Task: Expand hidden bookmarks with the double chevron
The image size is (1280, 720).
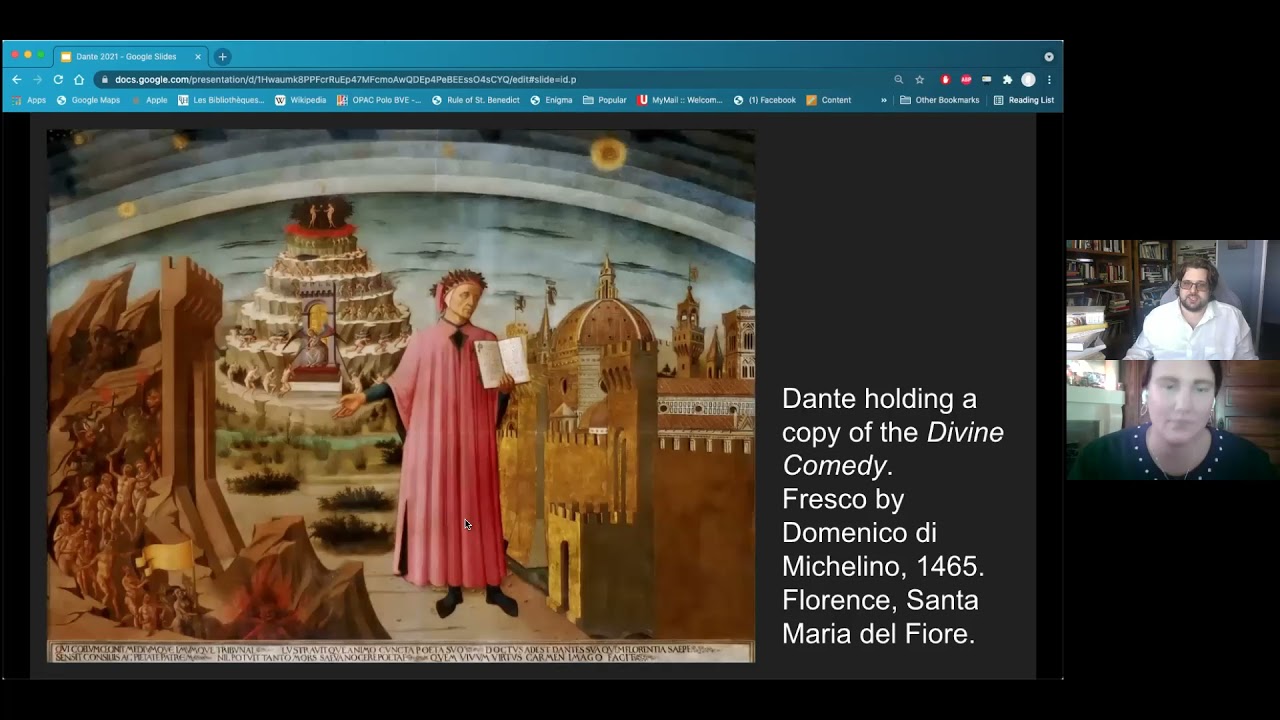Action: click(x=884, y=100)
